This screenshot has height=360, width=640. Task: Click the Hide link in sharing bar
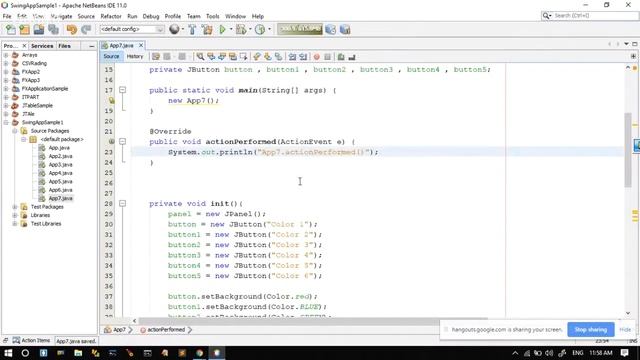pos(625,329)
